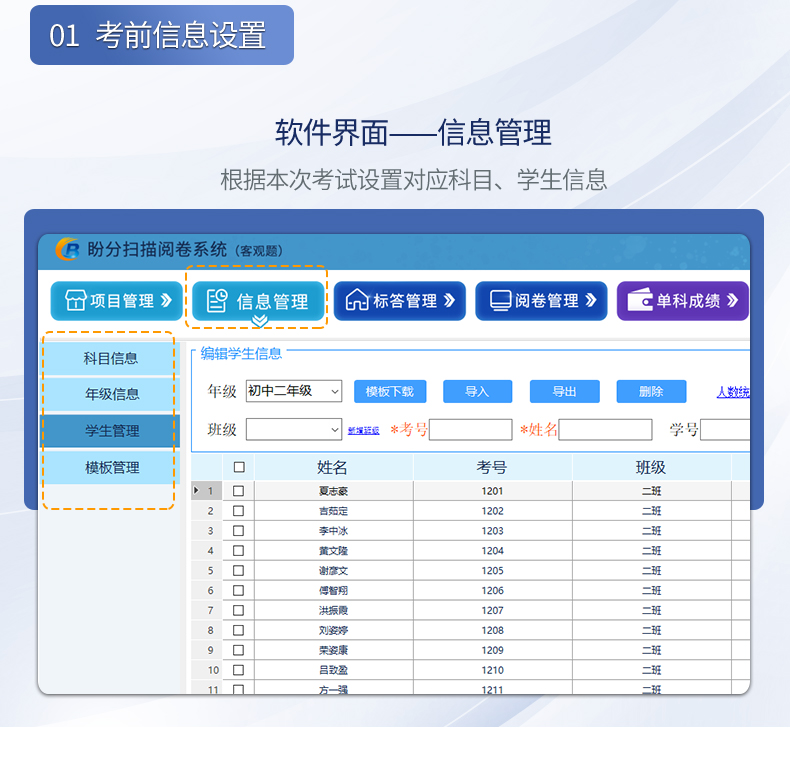Viewport: 790px width, 759px height.
Task: Click the shop icon on 项目管理
Action: click(x=76, y=301)
